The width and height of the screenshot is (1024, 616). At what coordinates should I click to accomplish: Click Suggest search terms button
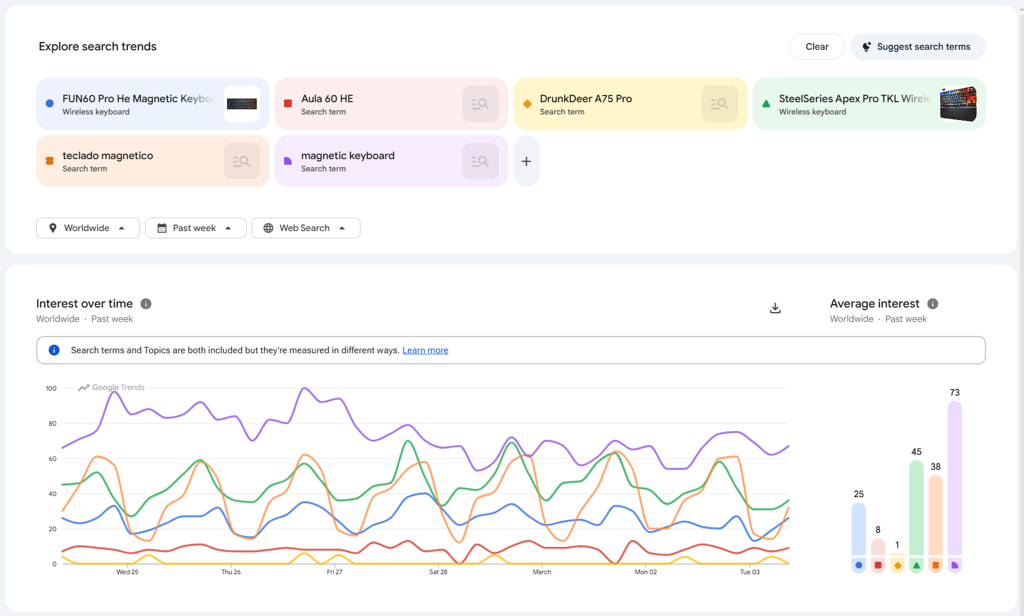pos(917,47)
